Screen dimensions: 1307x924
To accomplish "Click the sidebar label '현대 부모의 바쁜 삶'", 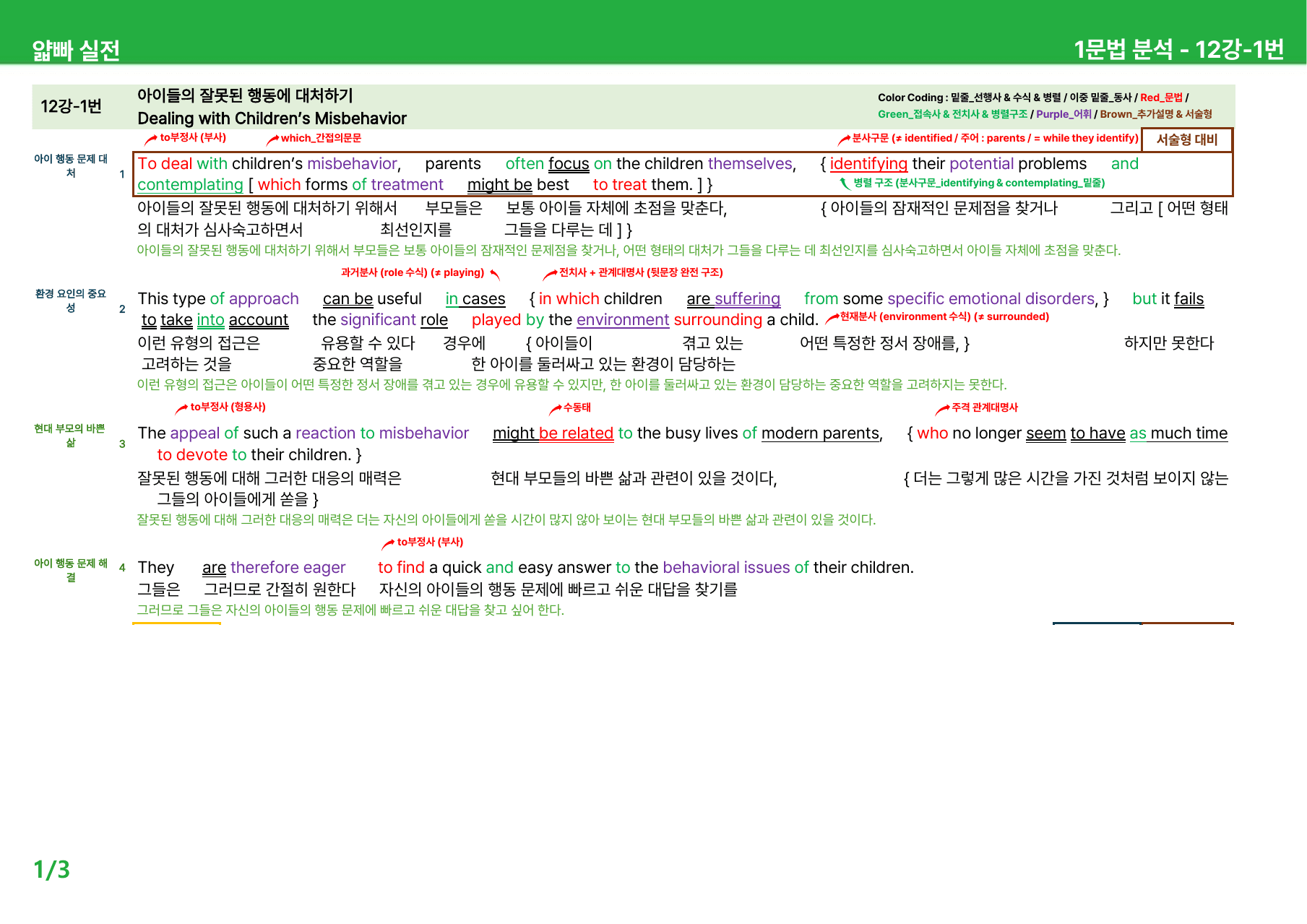I will pyautogui.click(x=70, y=436).
